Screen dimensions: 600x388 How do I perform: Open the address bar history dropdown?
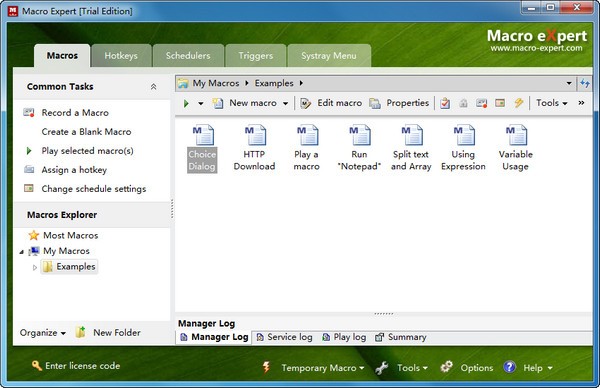pyautogui.click(x=569, y=83)
